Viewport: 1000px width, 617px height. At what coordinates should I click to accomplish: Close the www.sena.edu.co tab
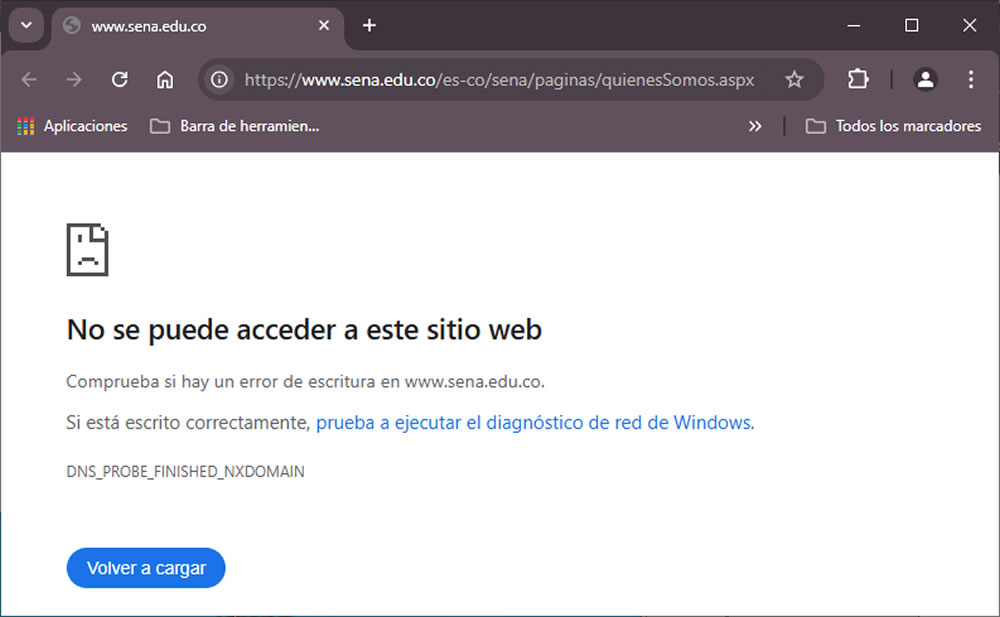(x=323, y=26)
